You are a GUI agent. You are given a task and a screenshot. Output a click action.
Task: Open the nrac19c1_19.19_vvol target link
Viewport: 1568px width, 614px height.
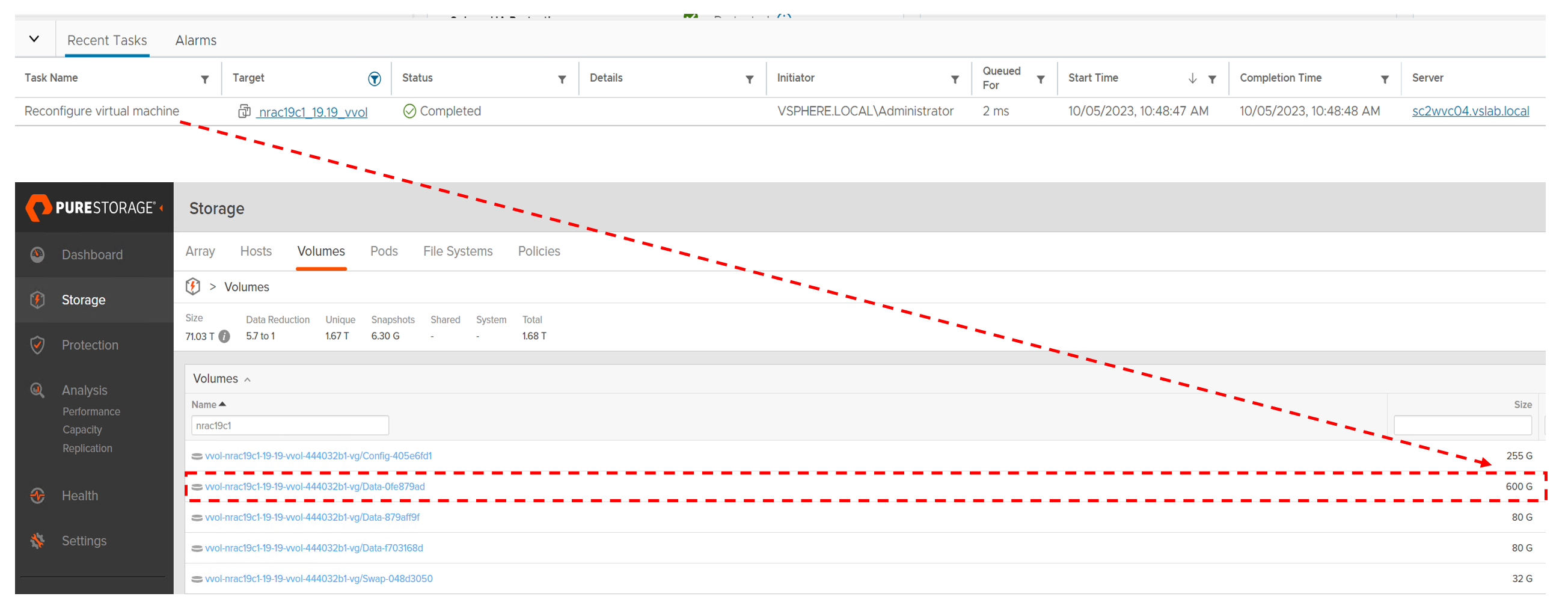coord(312,112)
